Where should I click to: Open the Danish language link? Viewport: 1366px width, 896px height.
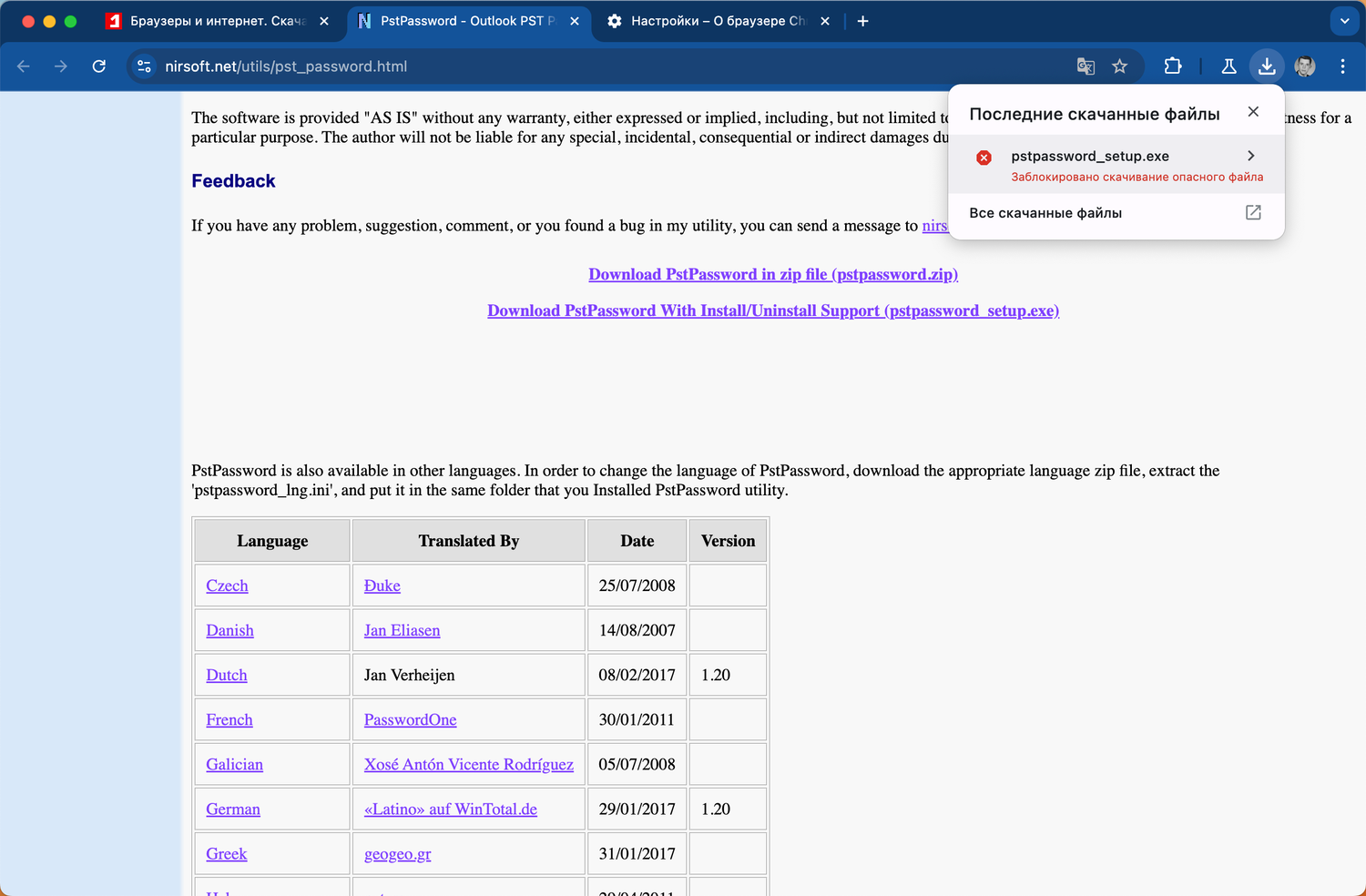(229, 630)
